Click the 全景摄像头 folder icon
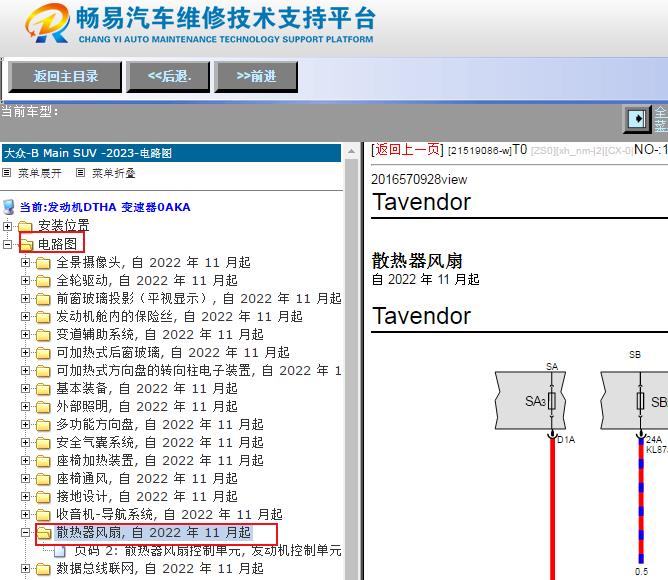 point(43,263)
